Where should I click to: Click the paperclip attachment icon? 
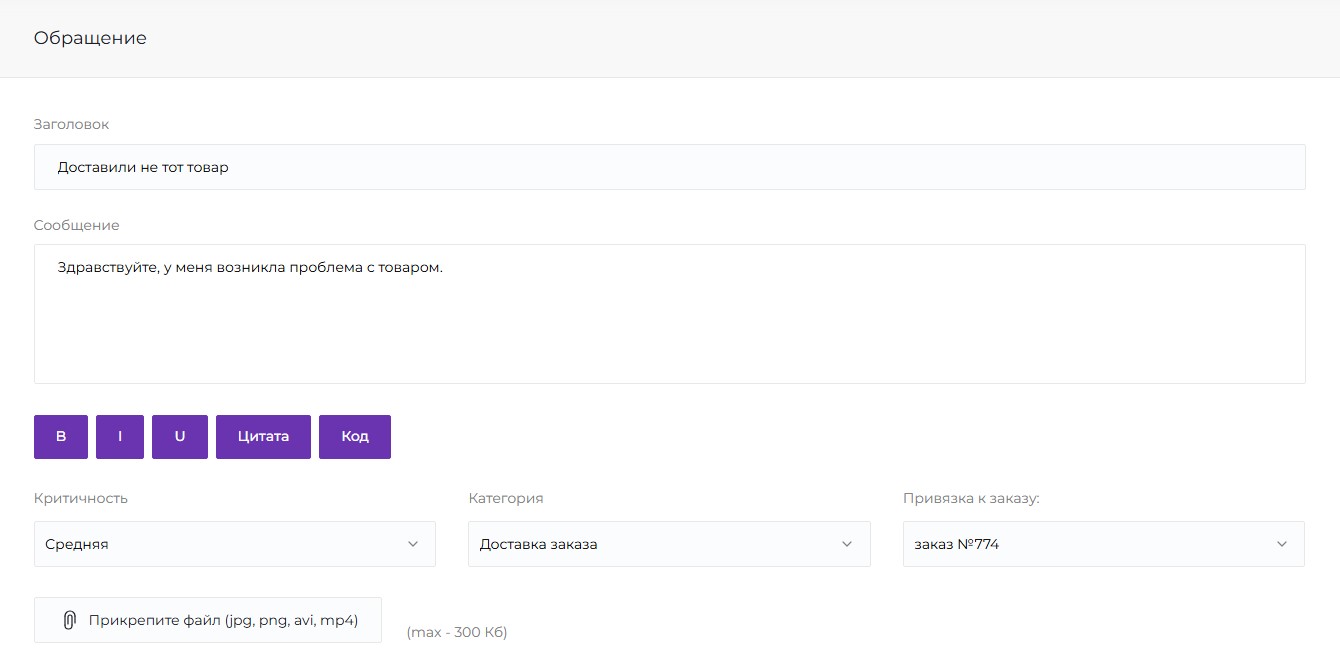pos(69,620)
